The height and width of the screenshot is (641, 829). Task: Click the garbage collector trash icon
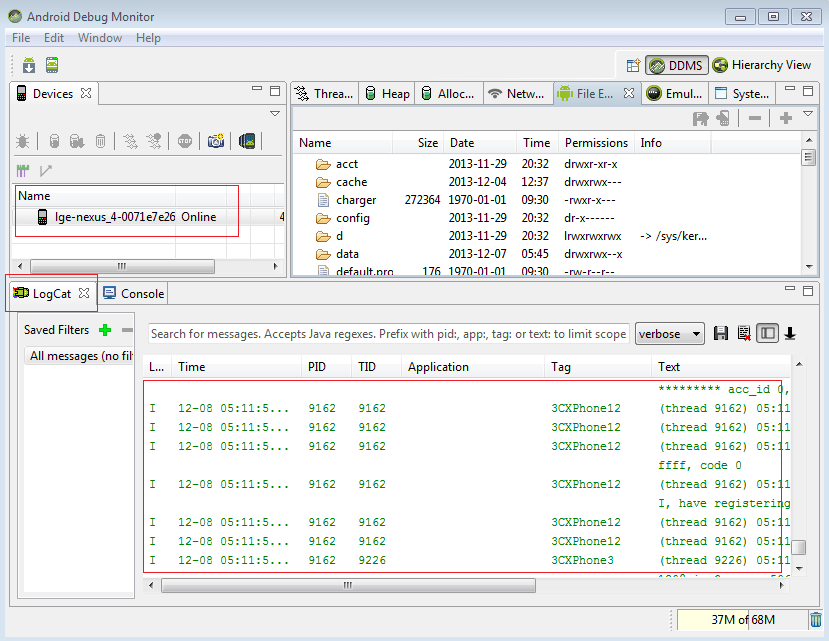click(x=816, y=620)
